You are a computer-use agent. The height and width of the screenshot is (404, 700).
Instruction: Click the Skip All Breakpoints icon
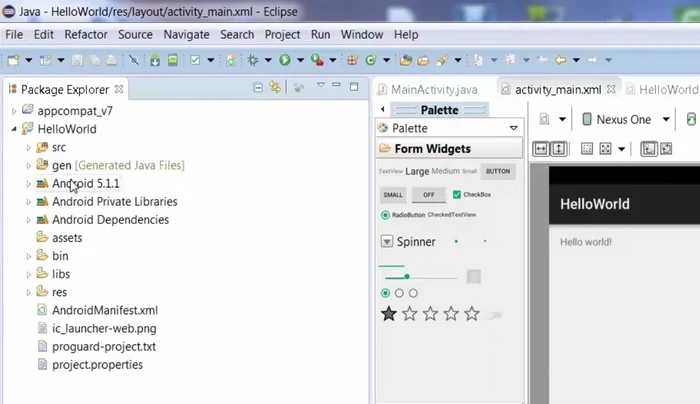[133, 60]
